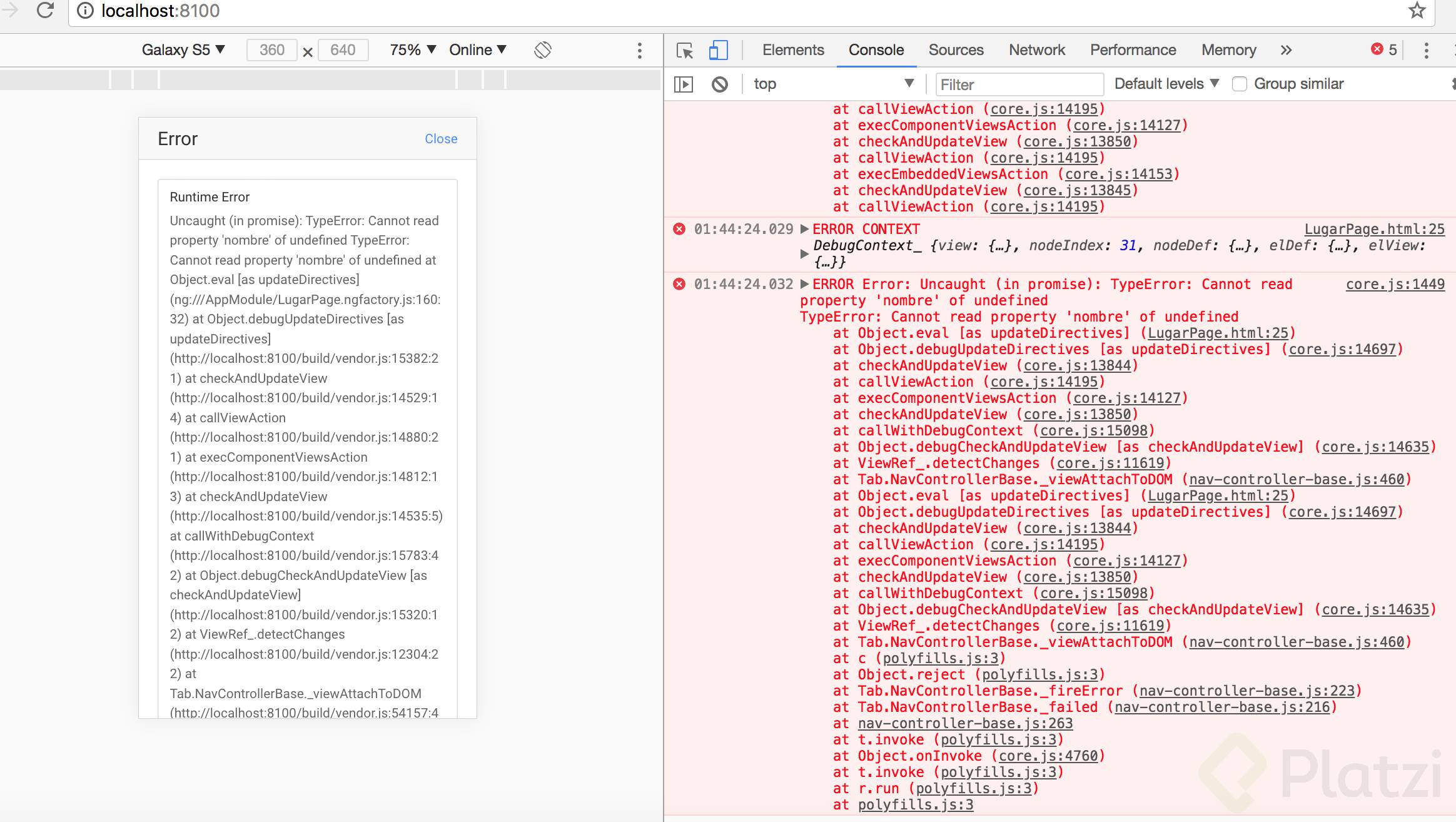
Task: Open the Galaxy S5 device dropdown
Action: coord(183,50)
